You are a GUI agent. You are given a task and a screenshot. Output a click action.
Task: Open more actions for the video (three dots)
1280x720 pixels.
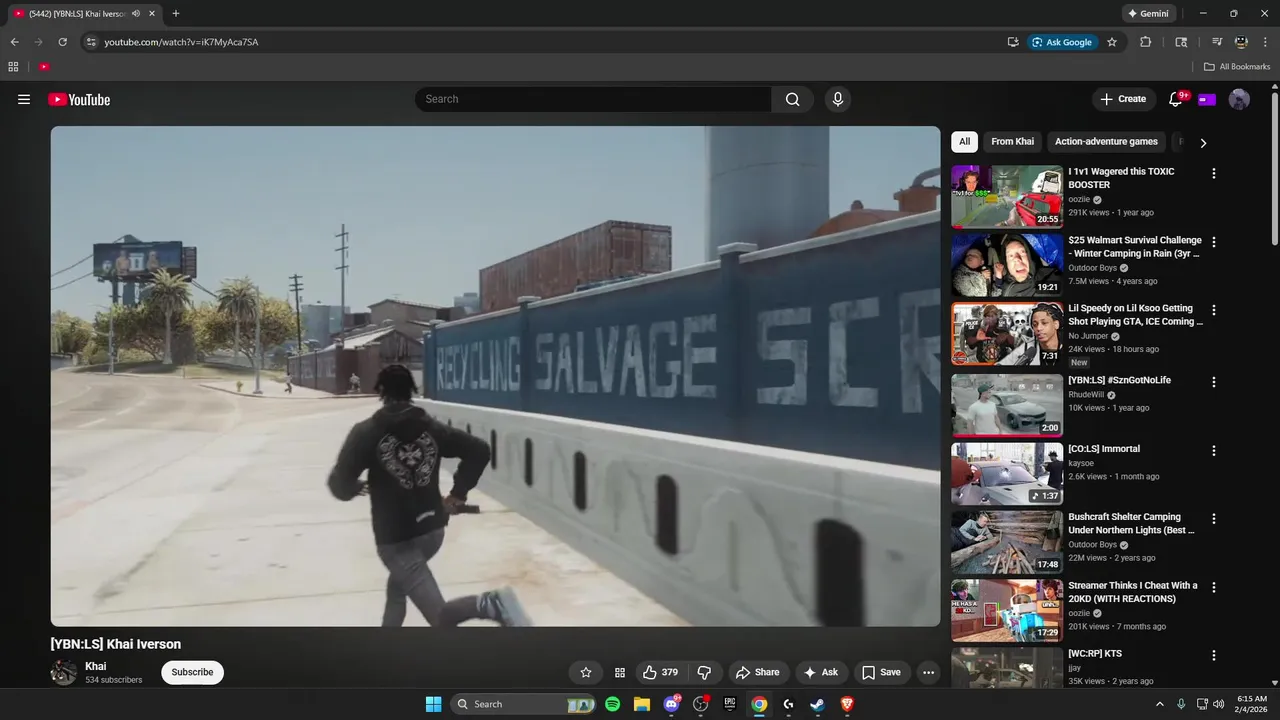(928, 672)
